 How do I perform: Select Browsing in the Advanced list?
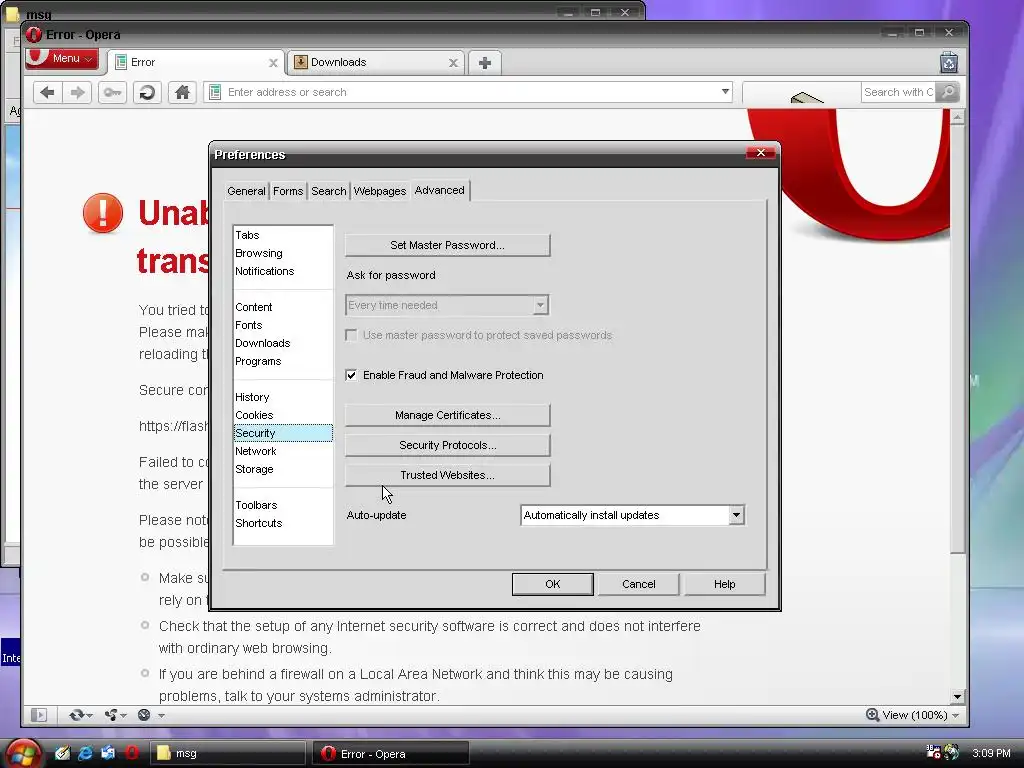point(283,253)
